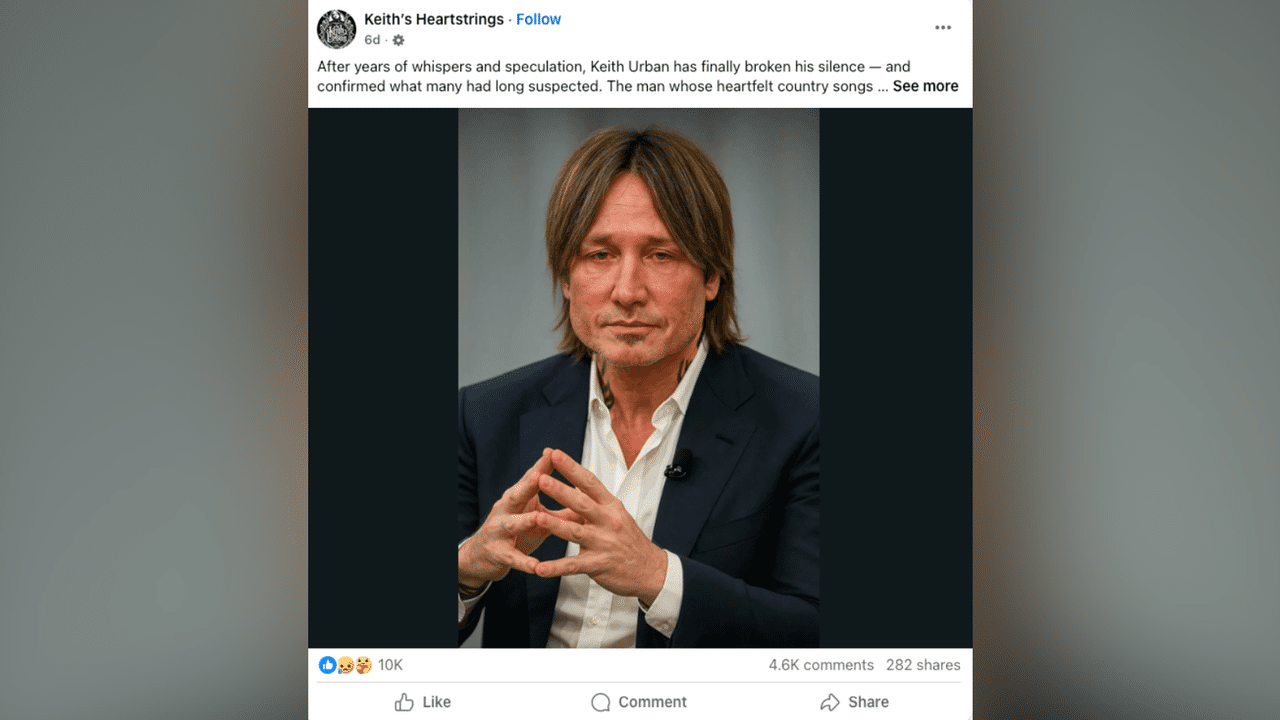Viewport: 1280px width, 720px height.
Task: Click the Share action label
Action: (x=867, y=702)
